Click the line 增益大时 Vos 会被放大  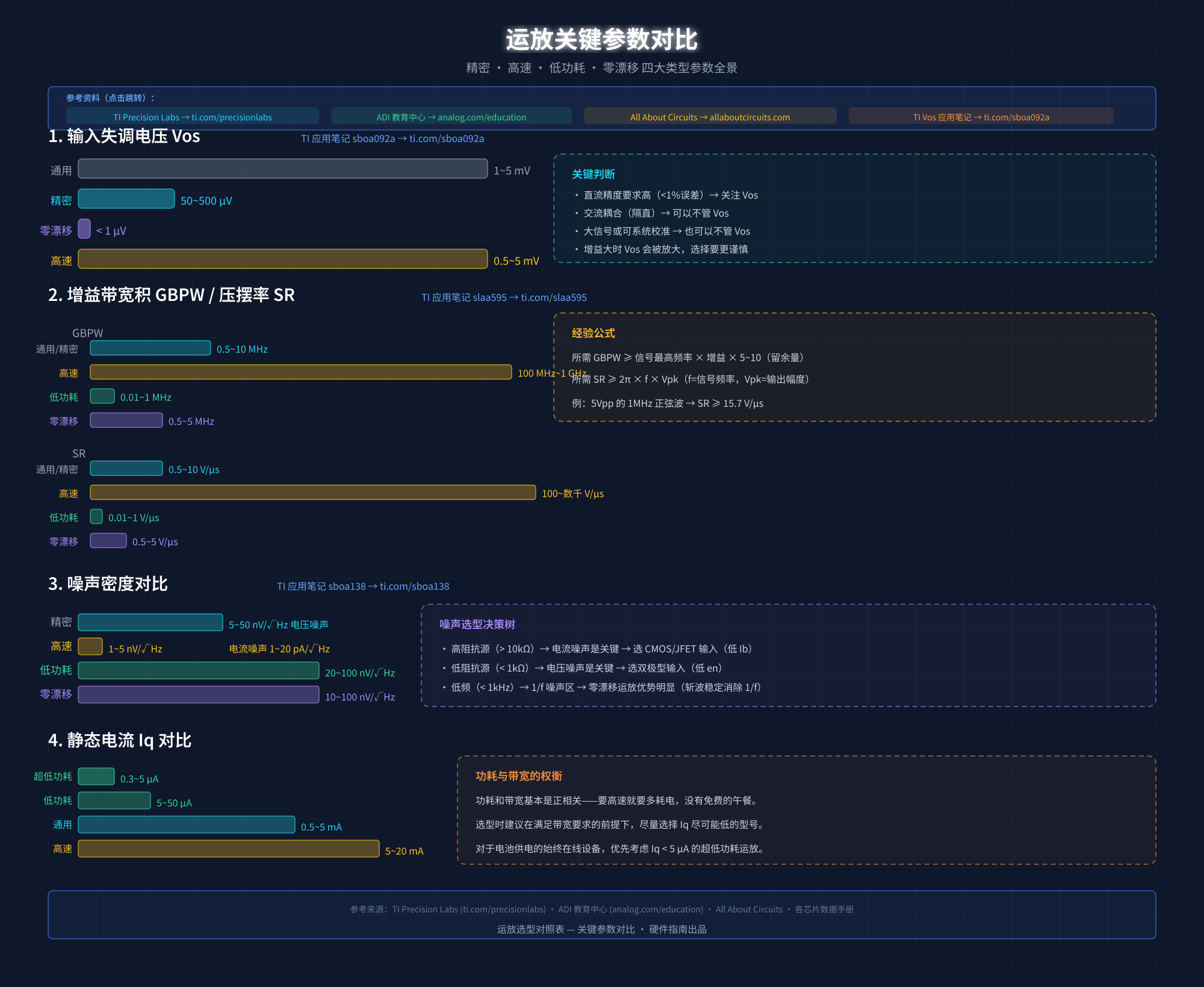(661, 249)
